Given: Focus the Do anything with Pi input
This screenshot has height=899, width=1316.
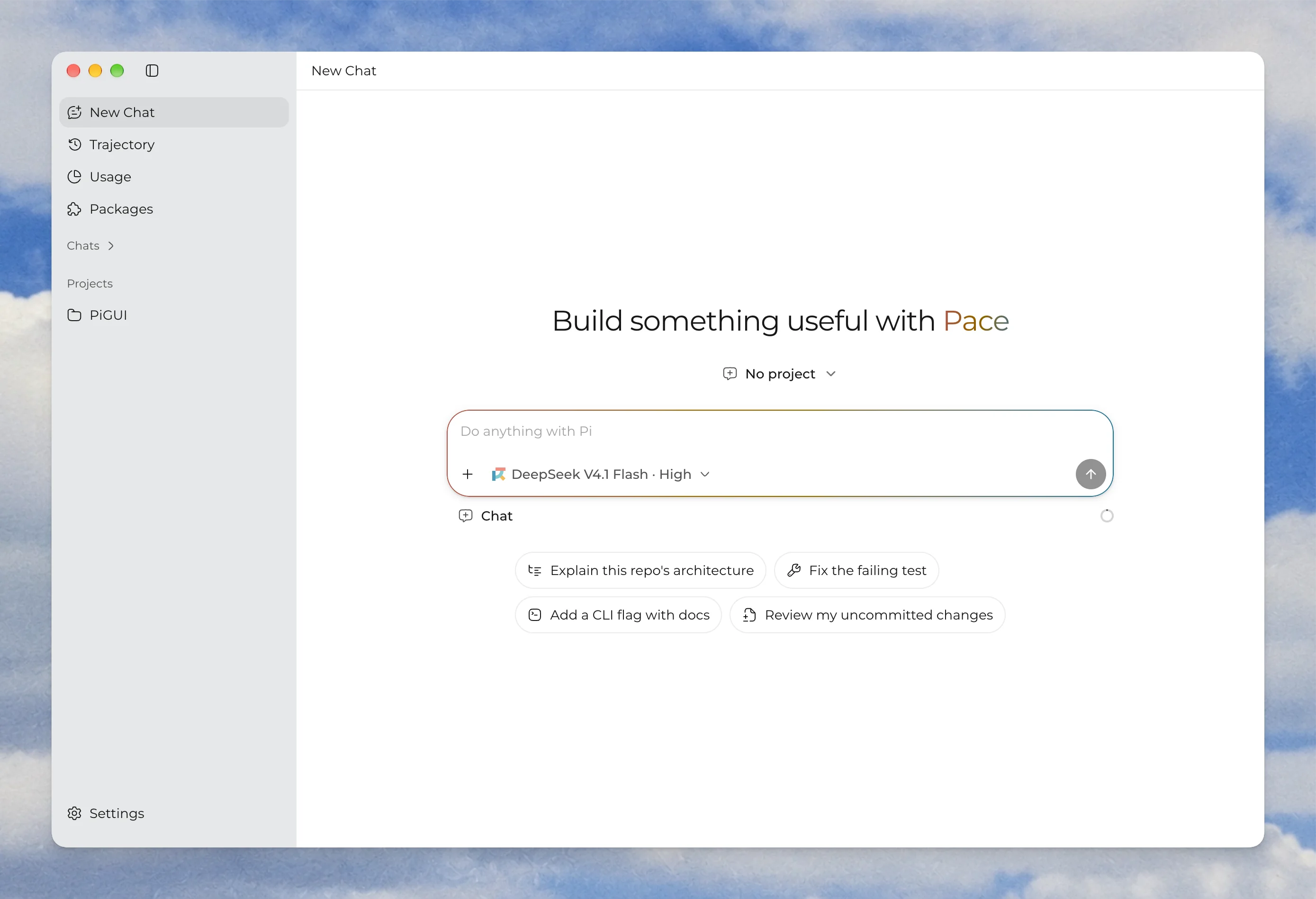Looking at the screenshot, I should pos(780,432).
